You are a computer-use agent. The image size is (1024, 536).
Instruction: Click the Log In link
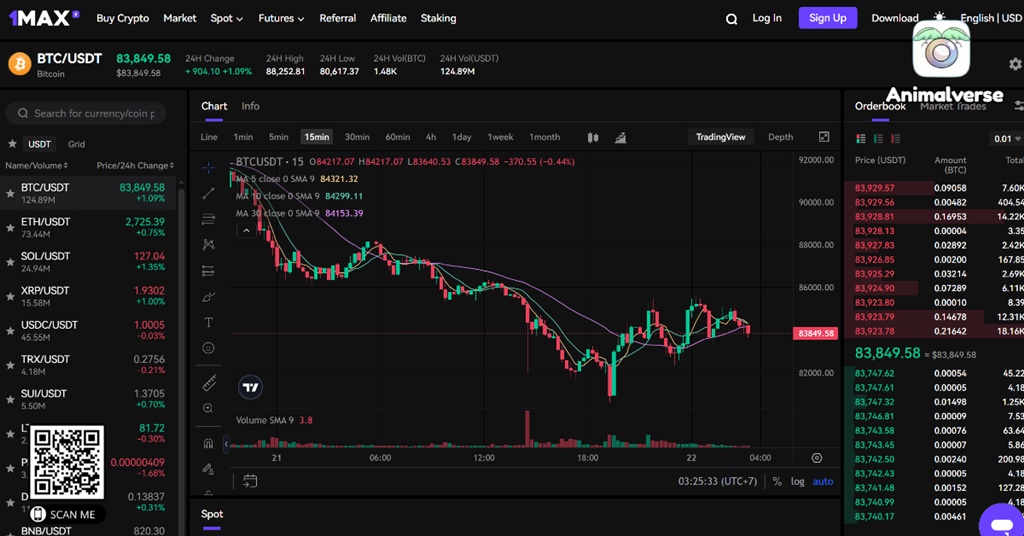tap(767, 18)
